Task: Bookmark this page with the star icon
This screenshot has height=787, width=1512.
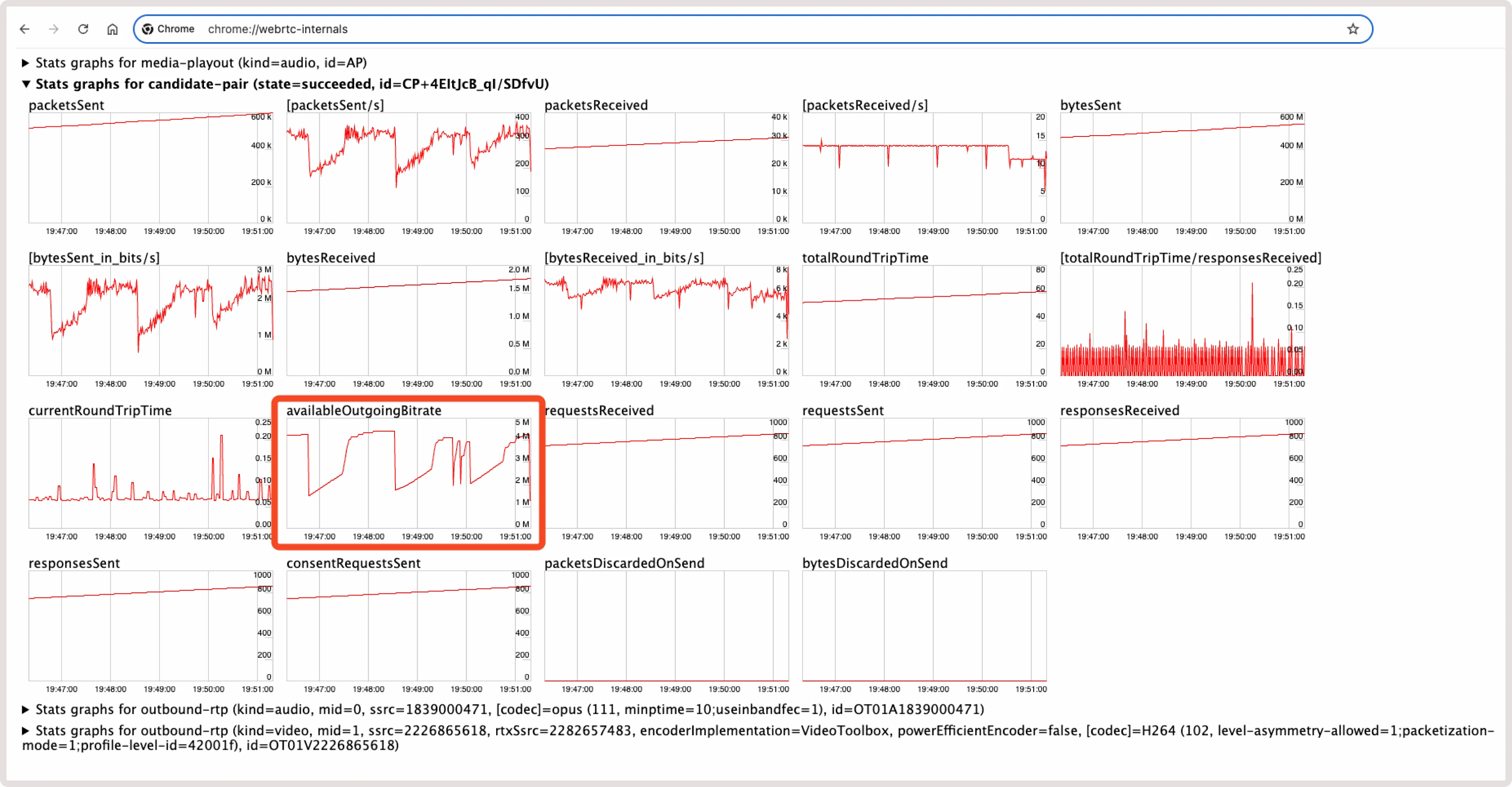Action: pyautogui.click(x=1353, y=29)
